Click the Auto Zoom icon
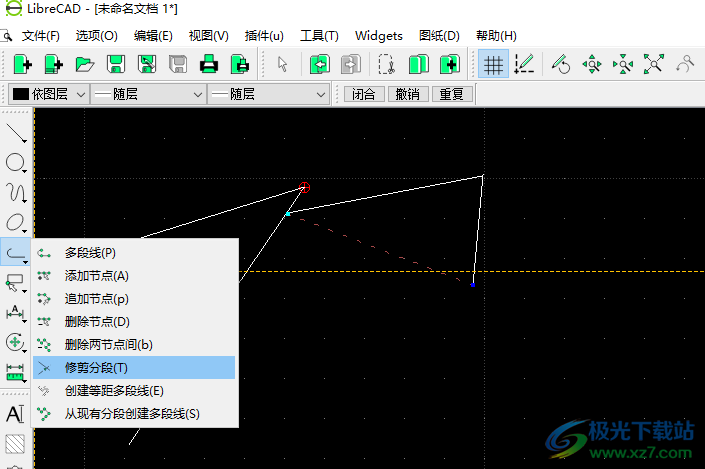Screen dimensions: 705x469 pyautogui.click(x=654, y=64)
